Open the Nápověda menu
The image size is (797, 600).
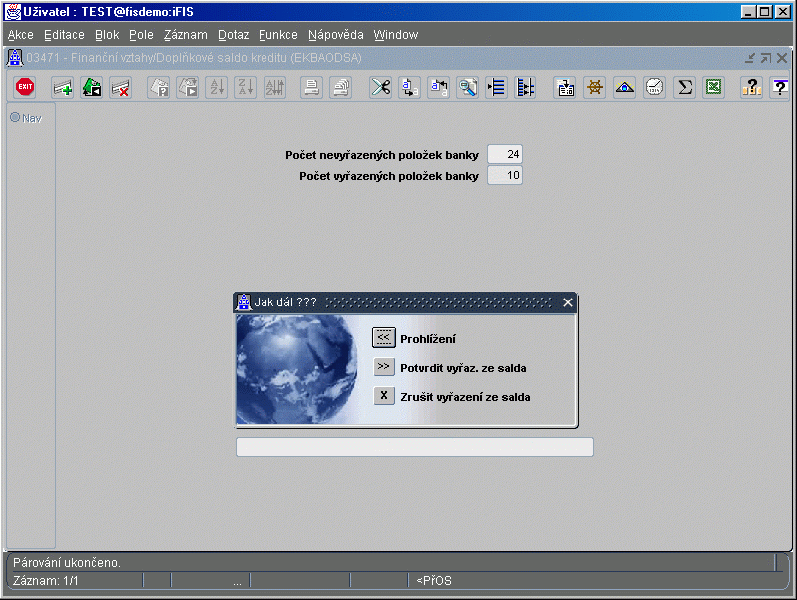pos(335,35)
